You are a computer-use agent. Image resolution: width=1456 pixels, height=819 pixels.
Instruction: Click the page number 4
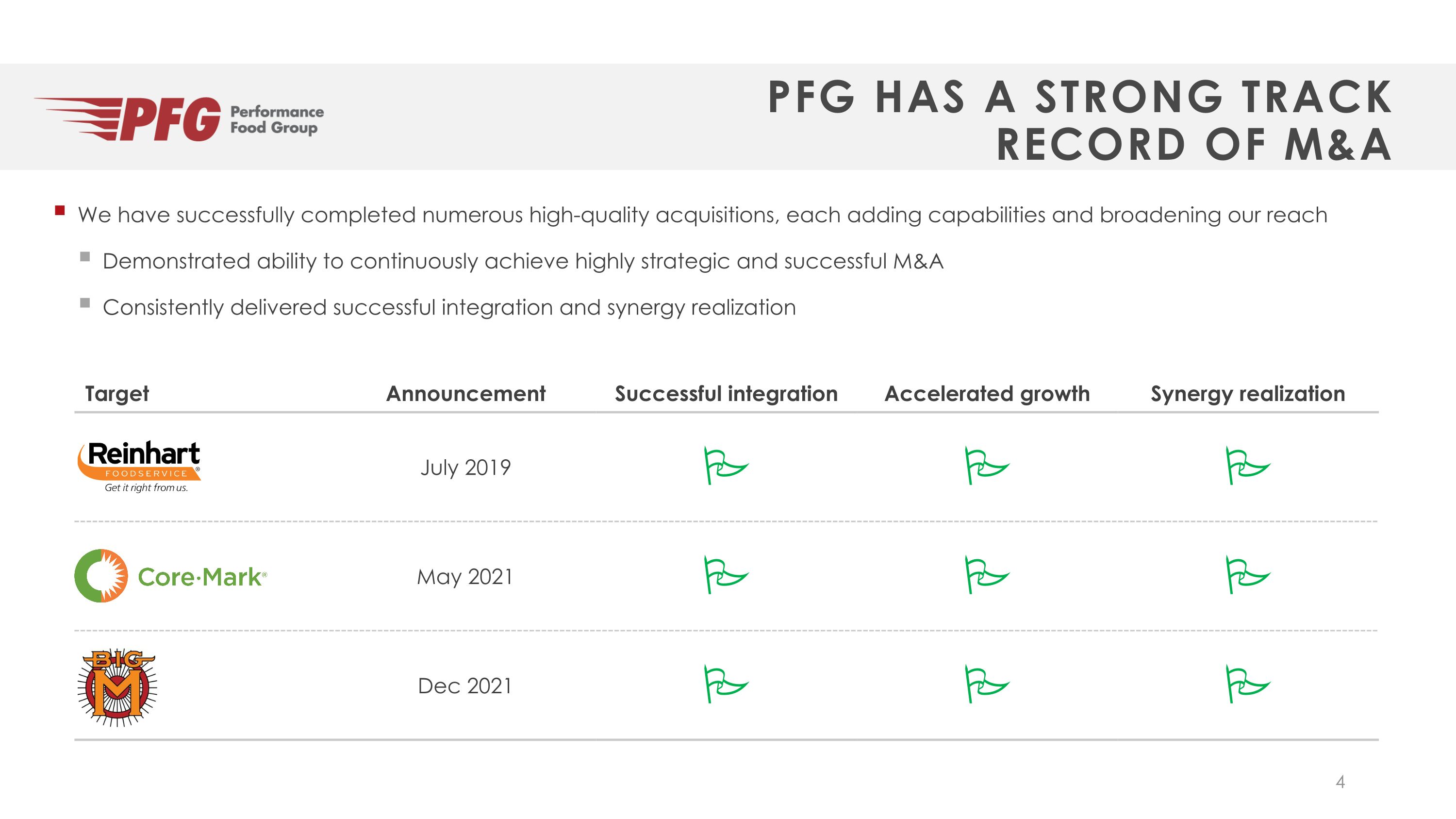(x=1340, y=782)
